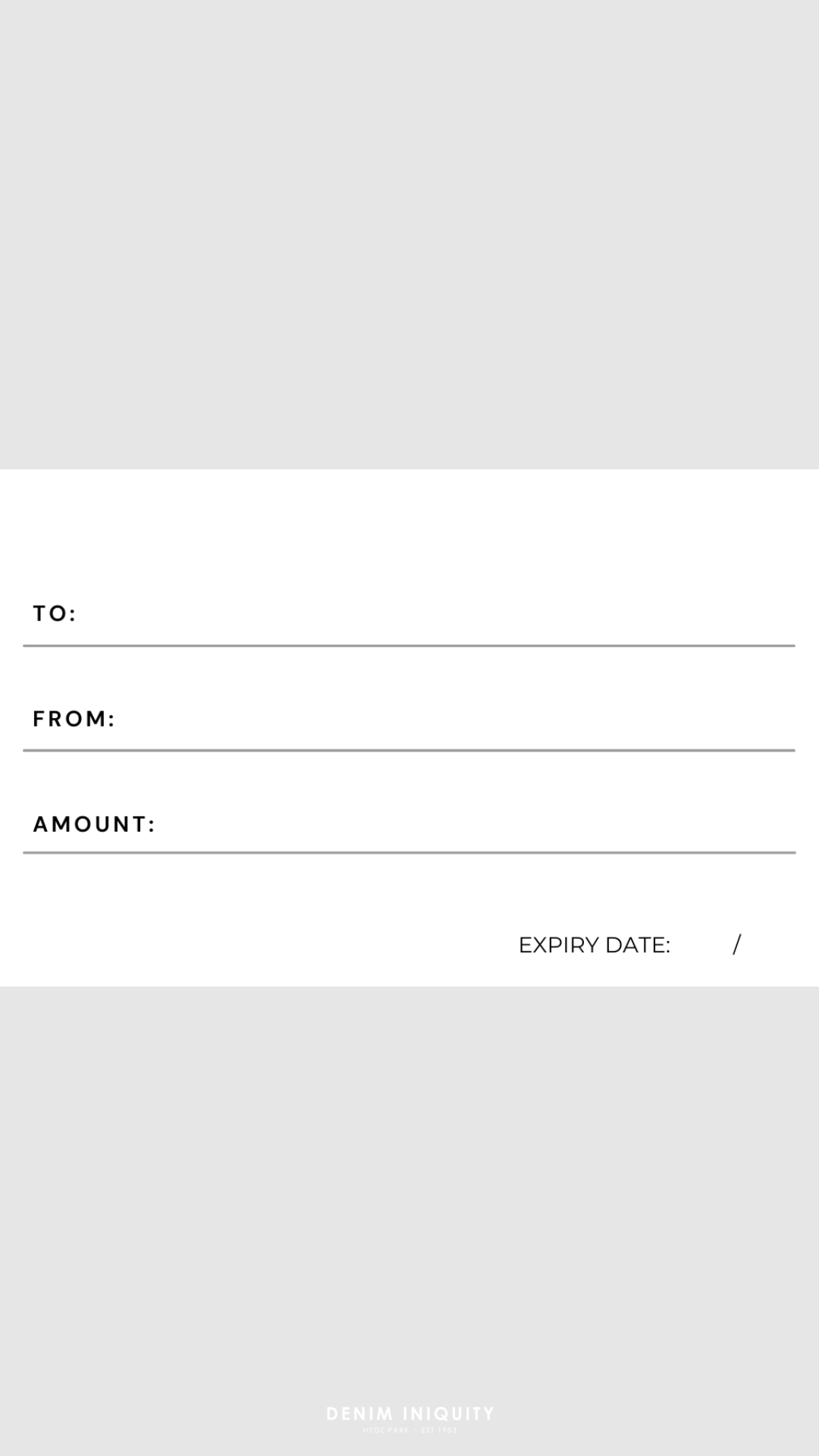The image size is (819, 1456).
Task: Click the TO: label
Action: [x=55, y=613]
